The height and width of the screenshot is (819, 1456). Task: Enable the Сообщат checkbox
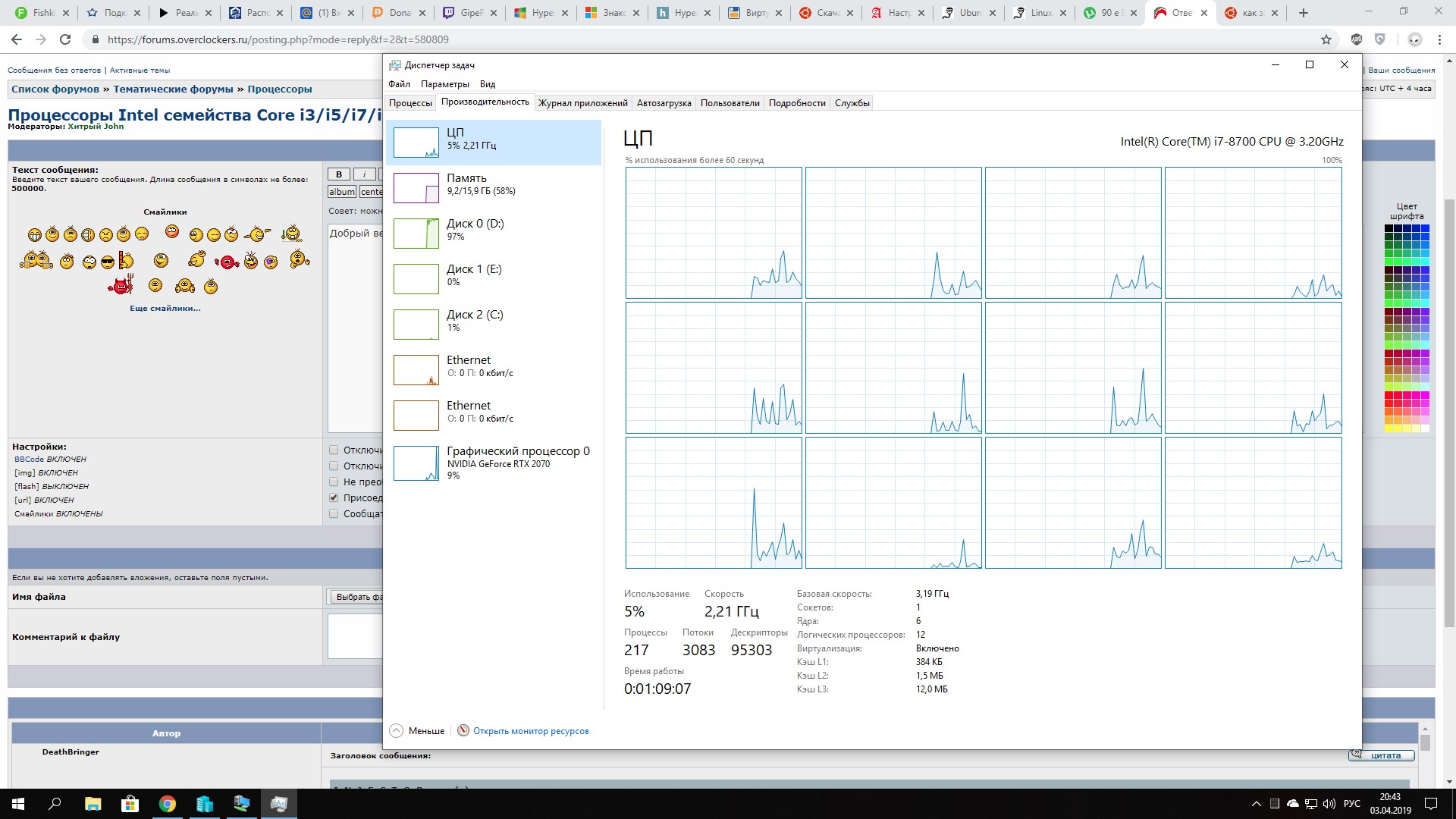(x=334, y=513)
